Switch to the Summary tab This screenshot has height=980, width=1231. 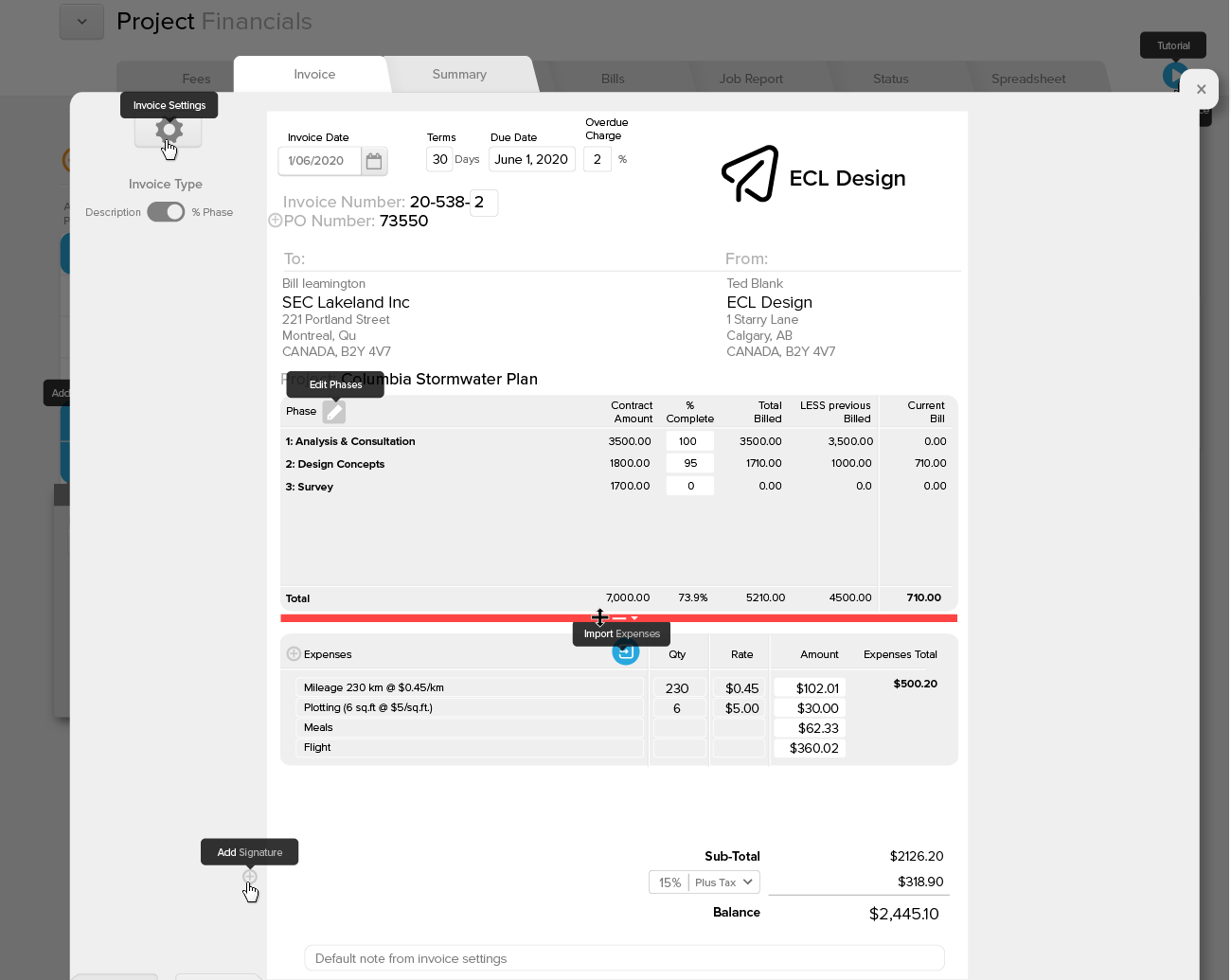tap(459, 74)
